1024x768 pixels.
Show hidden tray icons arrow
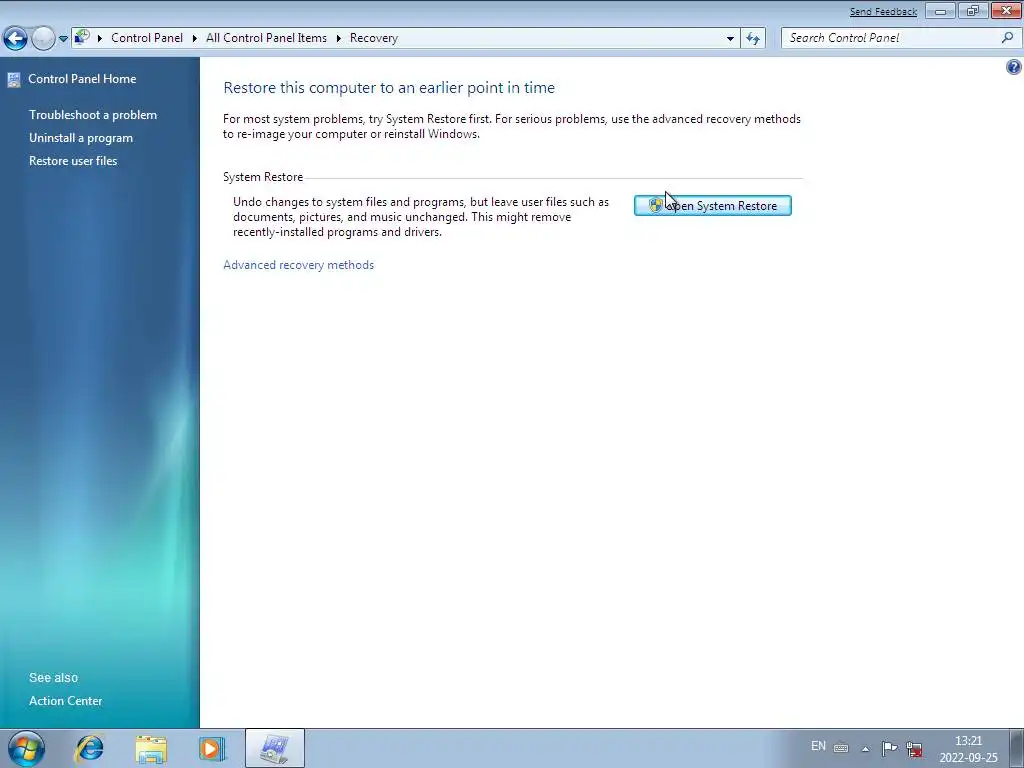[865, 749]
